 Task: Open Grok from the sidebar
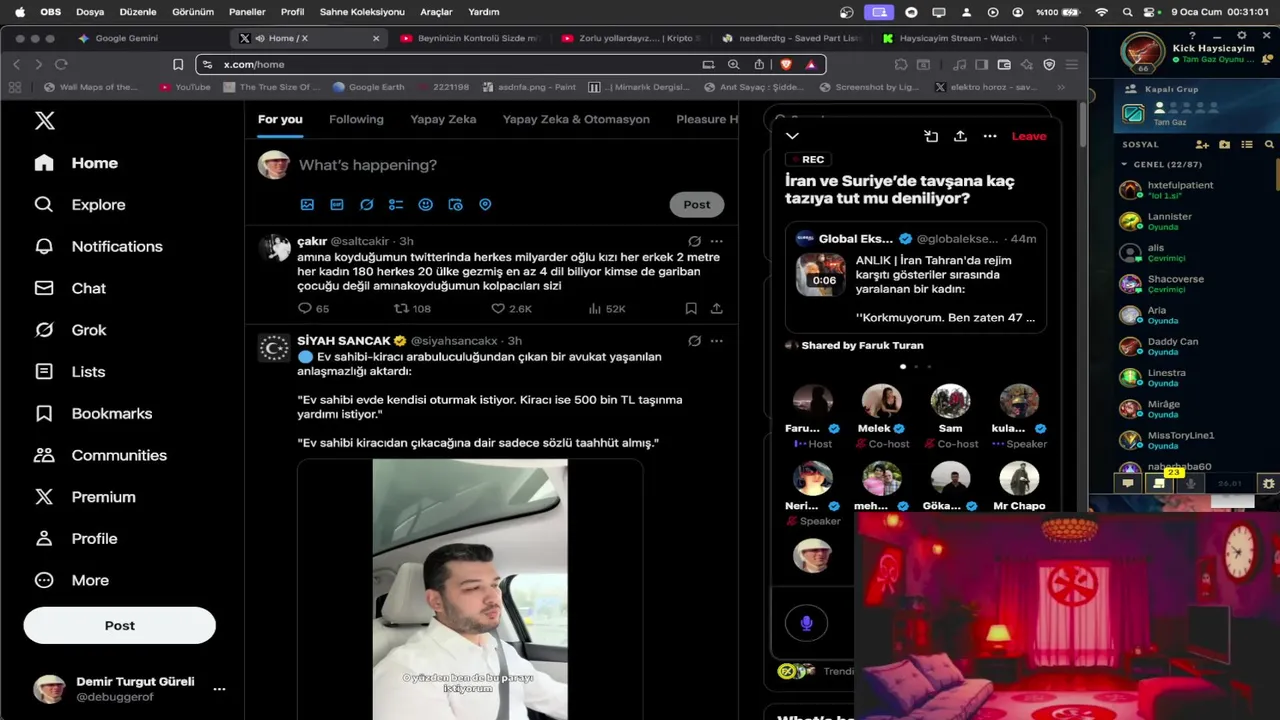click(x=70, y=330)
